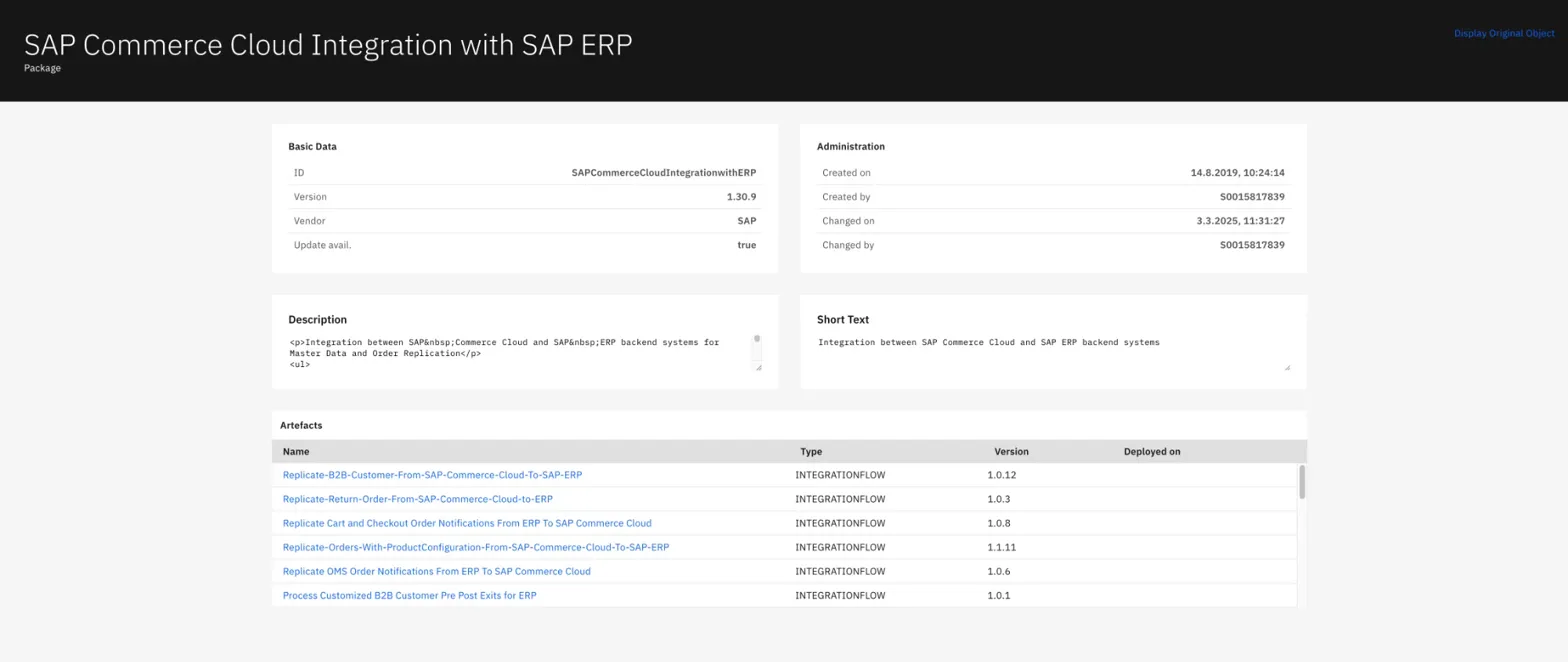Viewport: 1568px width, 662px height.
Task: Click the Deployed on column header
Action: click(x=1151, y=451)
